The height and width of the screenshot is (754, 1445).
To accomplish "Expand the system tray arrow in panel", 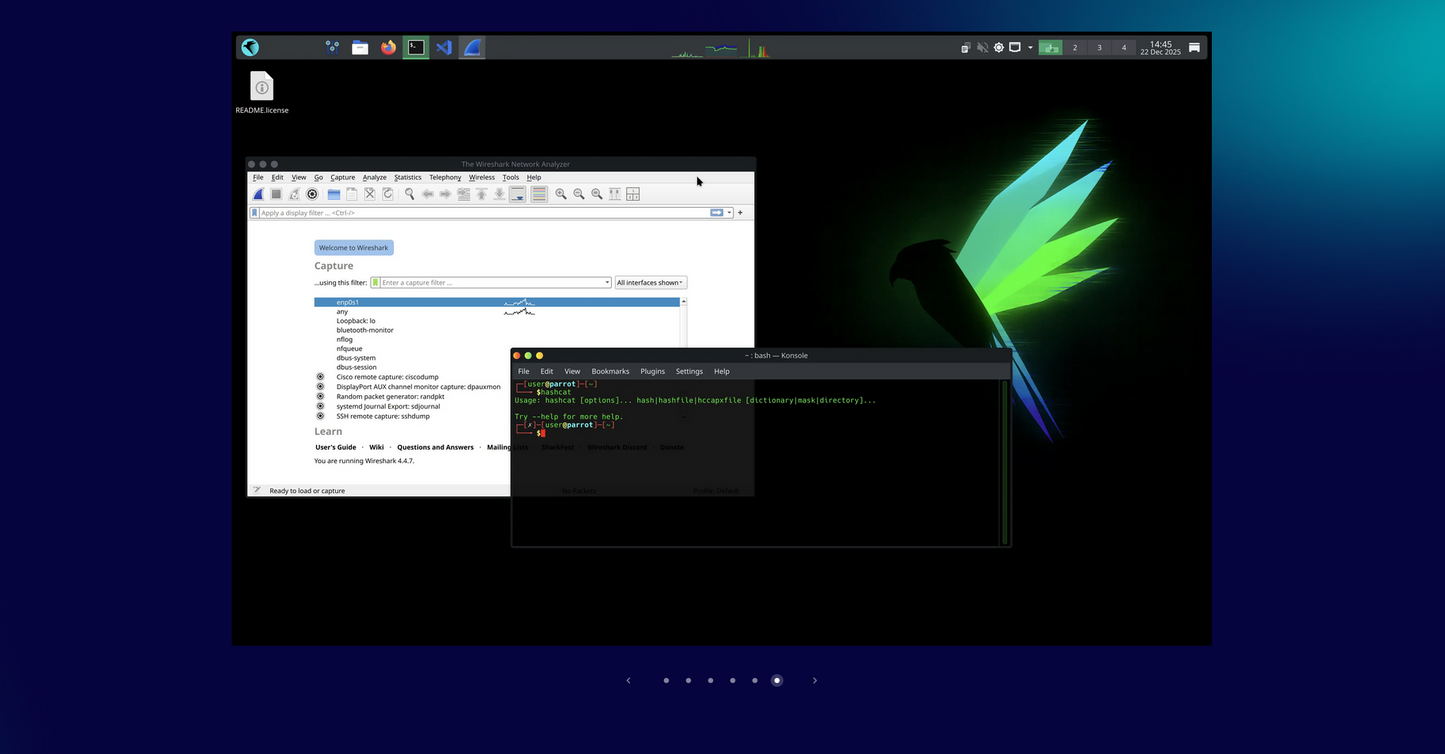I will pyautogui.click(x=1030, y=47).
